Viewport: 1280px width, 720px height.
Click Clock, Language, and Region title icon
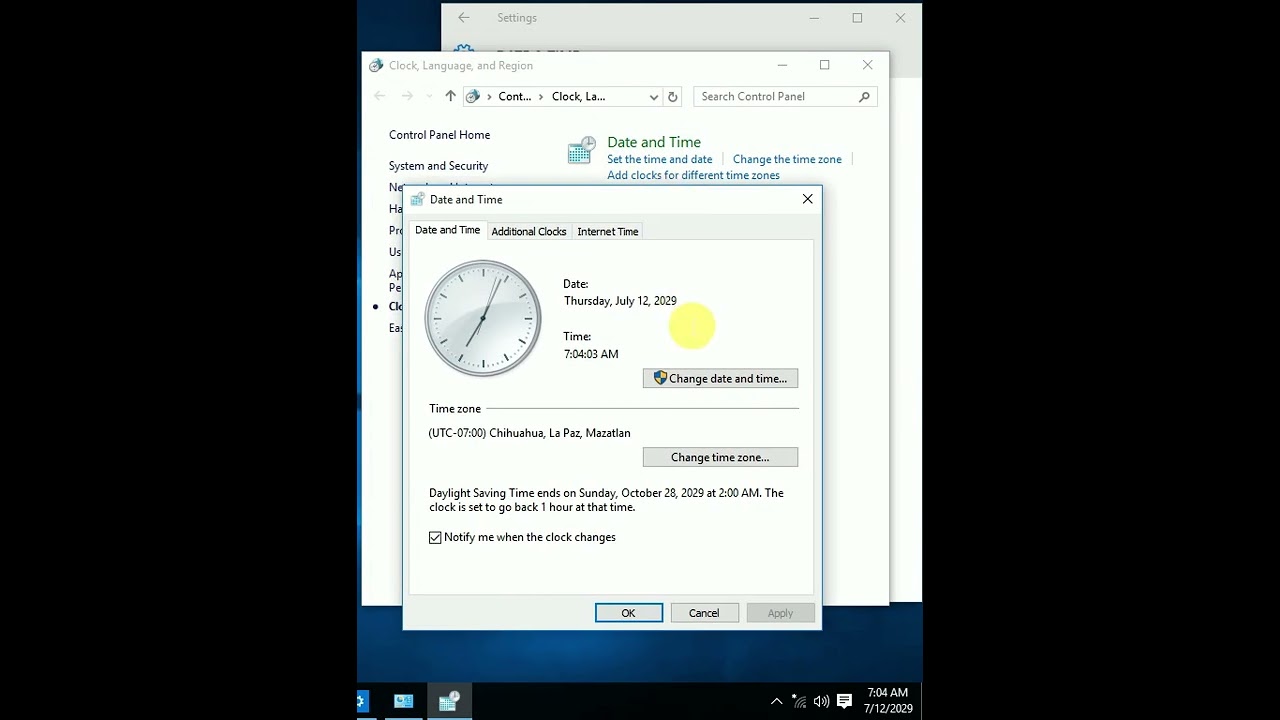[x=376, y=65]
